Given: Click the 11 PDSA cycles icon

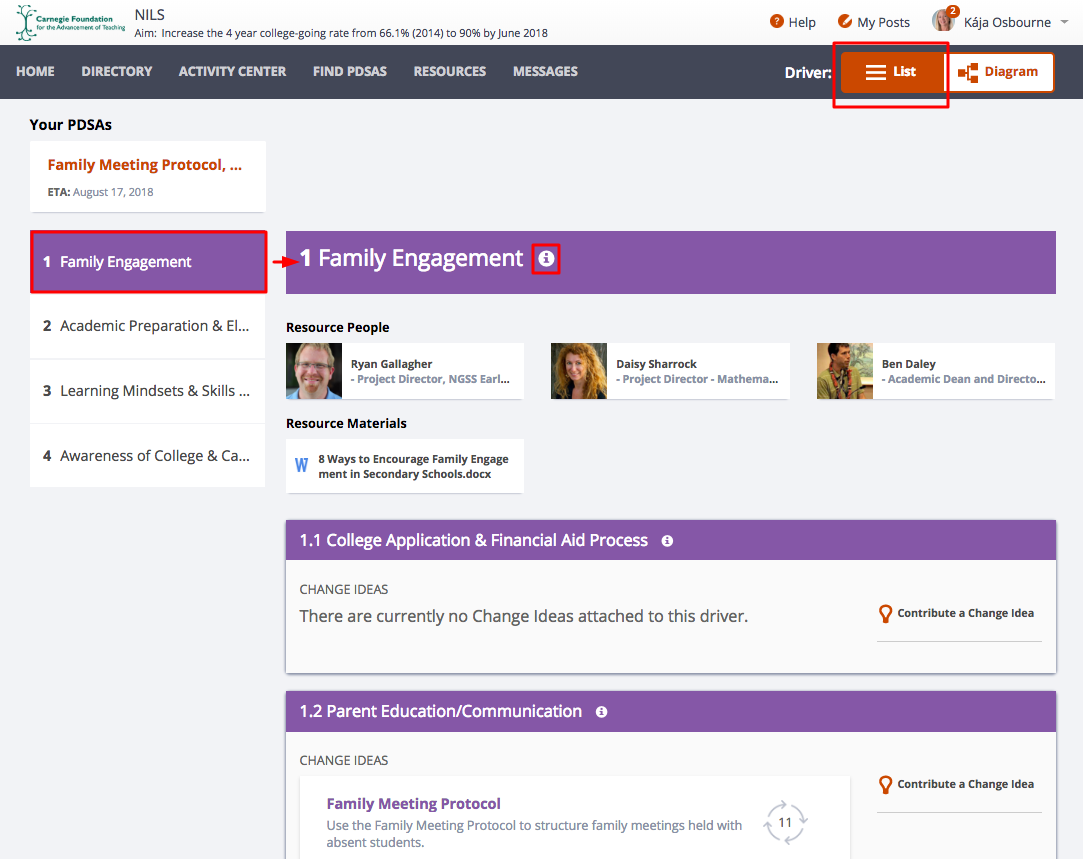Looking at the screenshot, I should tap(785, 822).
